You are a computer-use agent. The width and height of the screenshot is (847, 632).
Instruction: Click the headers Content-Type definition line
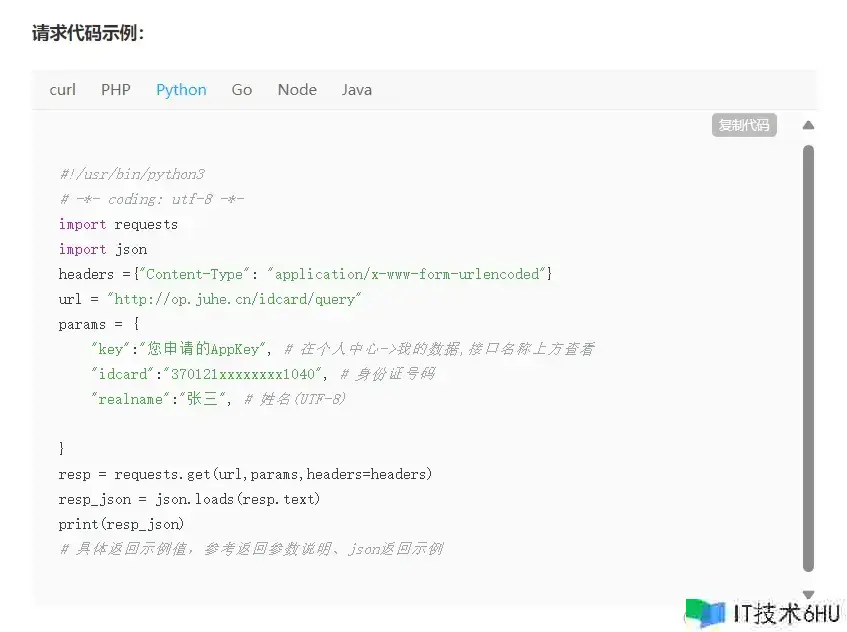click(x=305, y=274)
